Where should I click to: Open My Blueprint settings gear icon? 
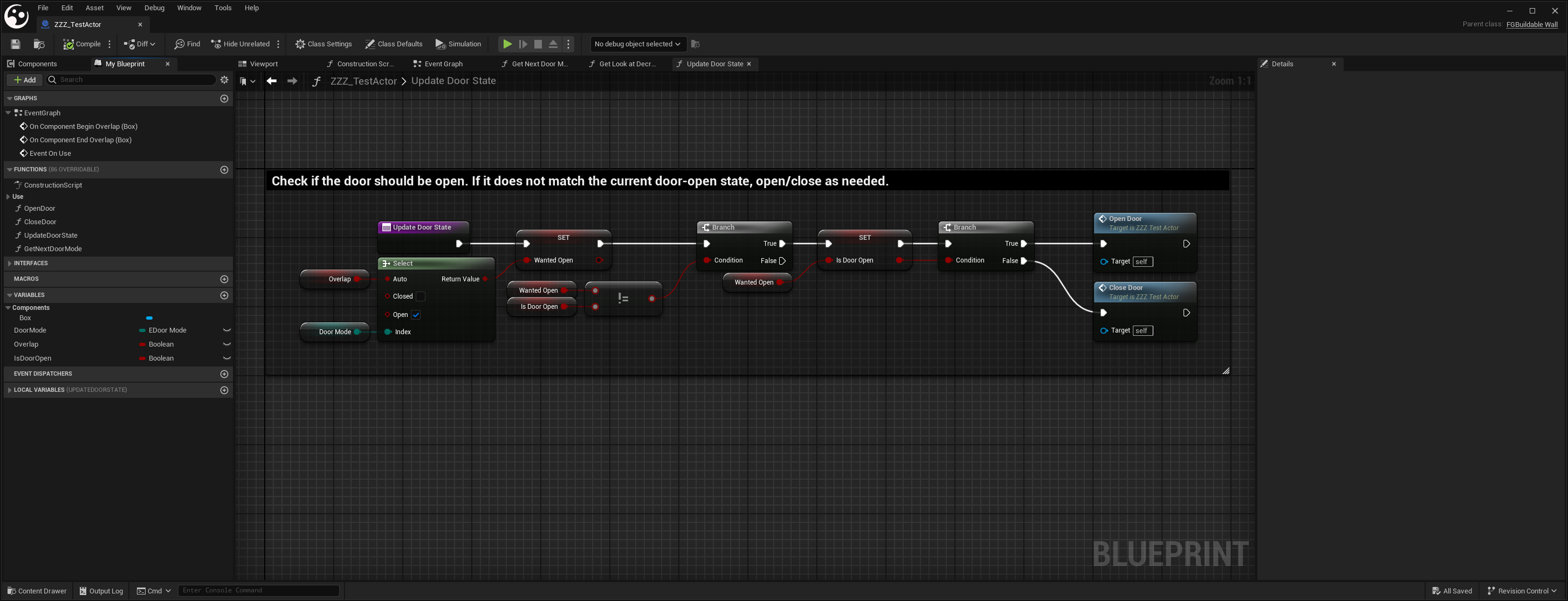click(224, 80)
